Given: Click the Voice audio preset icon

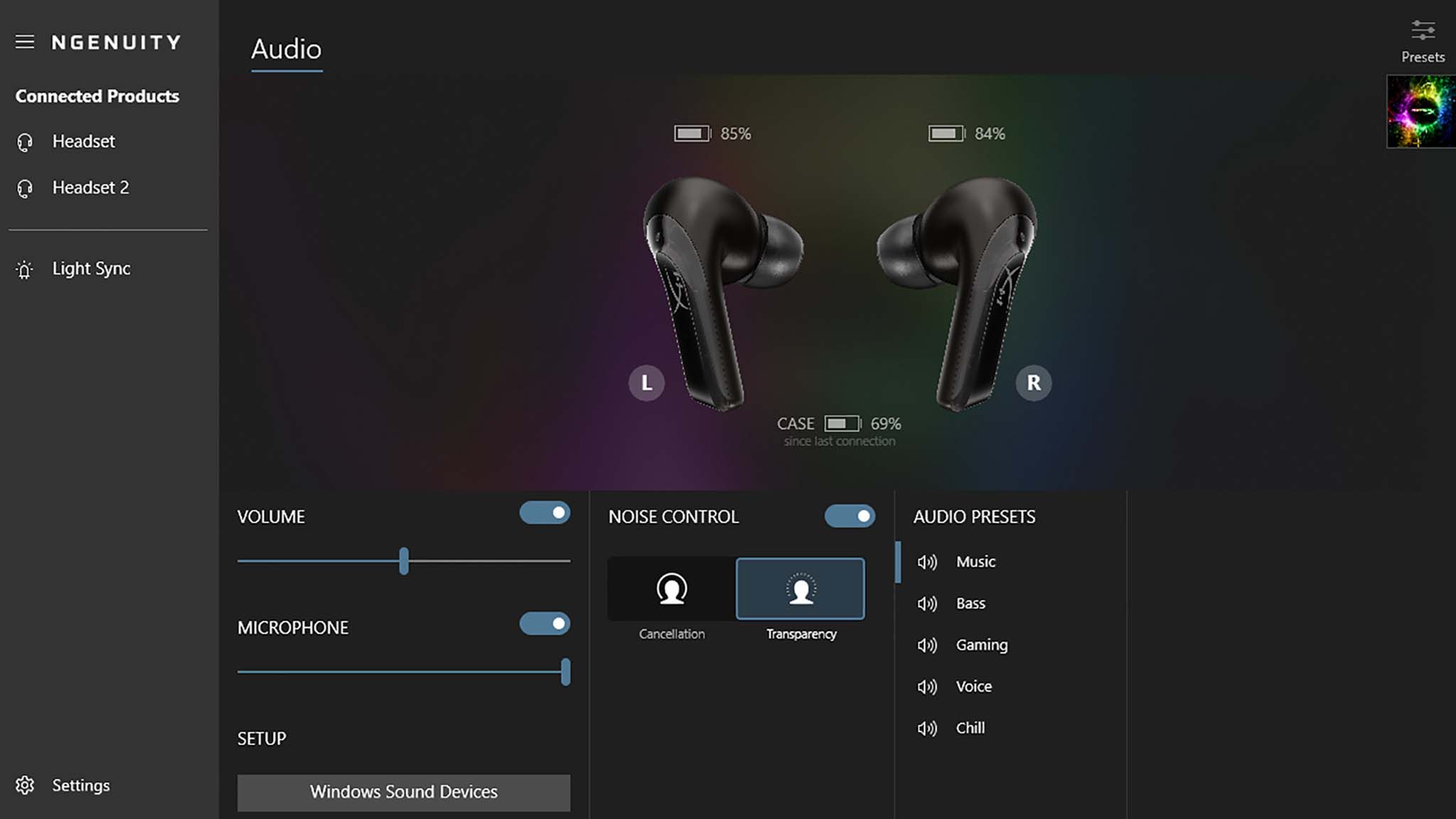Looking at the screenshot, I should 927,686.
